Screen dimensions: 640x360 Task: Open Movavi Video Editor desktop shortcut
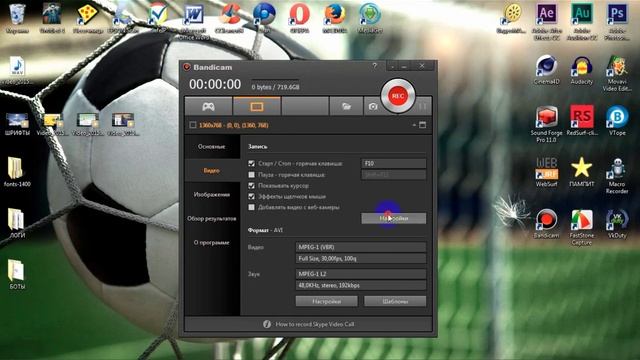click(617, 73)
